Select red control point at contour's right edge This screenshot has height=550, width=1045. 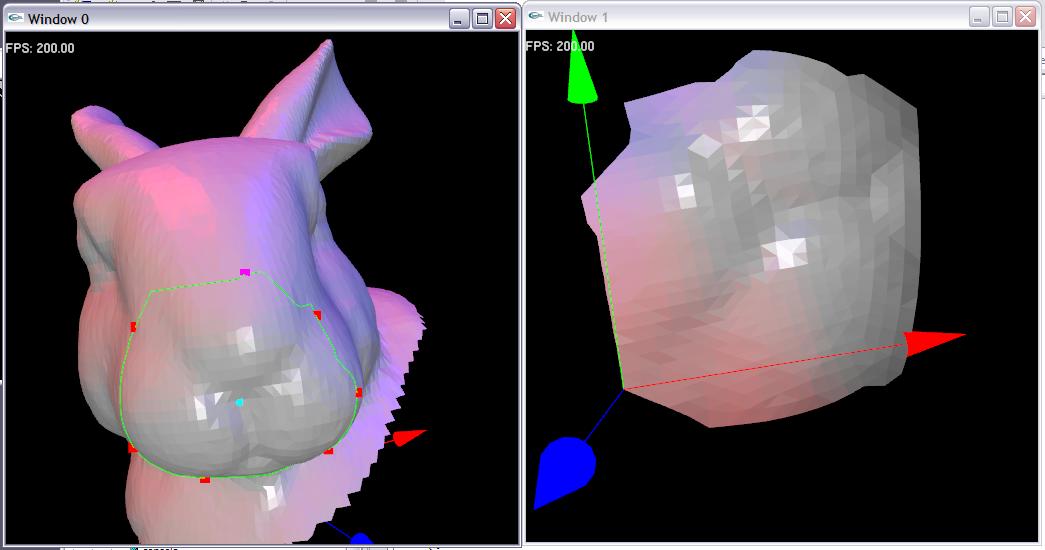tap(359, 393)
